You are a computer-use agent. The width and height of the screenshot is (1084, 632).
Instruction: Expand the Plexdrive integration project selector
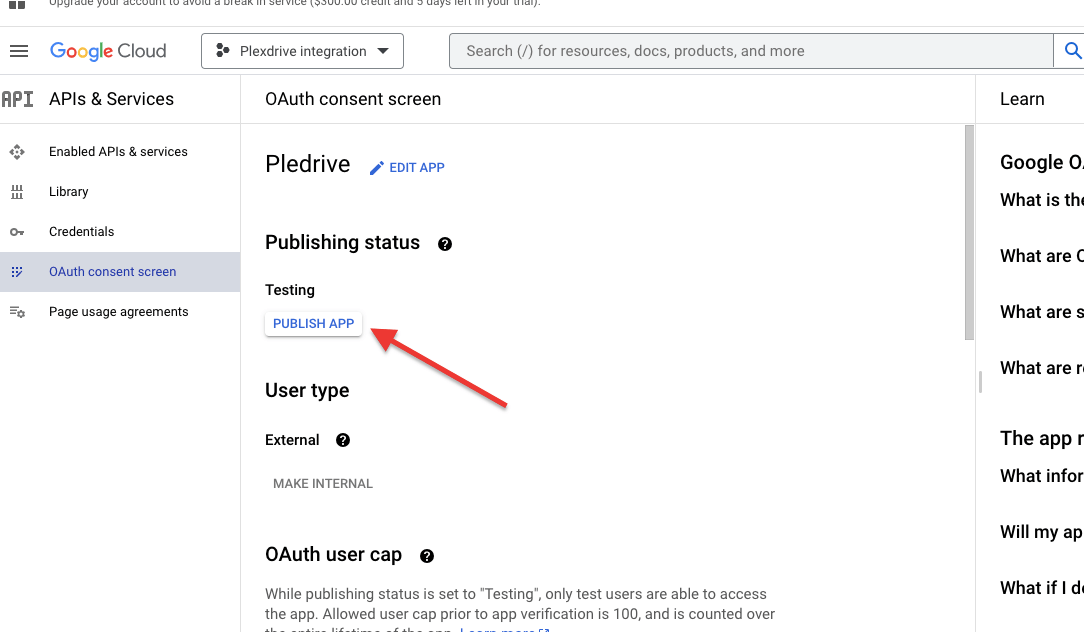coord(302,51)
